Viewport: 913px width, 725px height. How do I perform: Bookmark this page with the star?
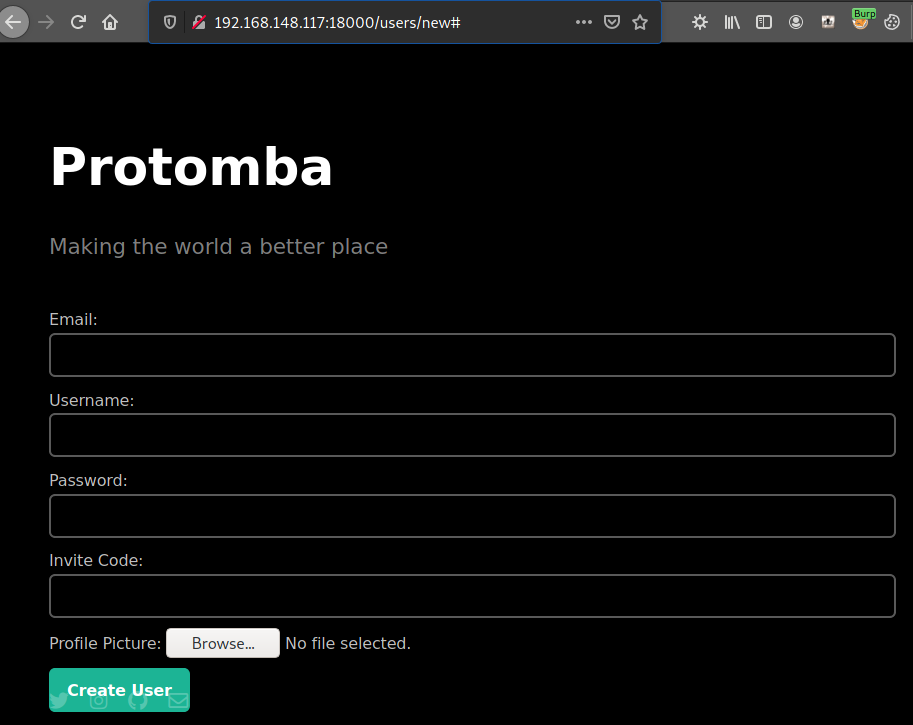(x=640, y=22)
